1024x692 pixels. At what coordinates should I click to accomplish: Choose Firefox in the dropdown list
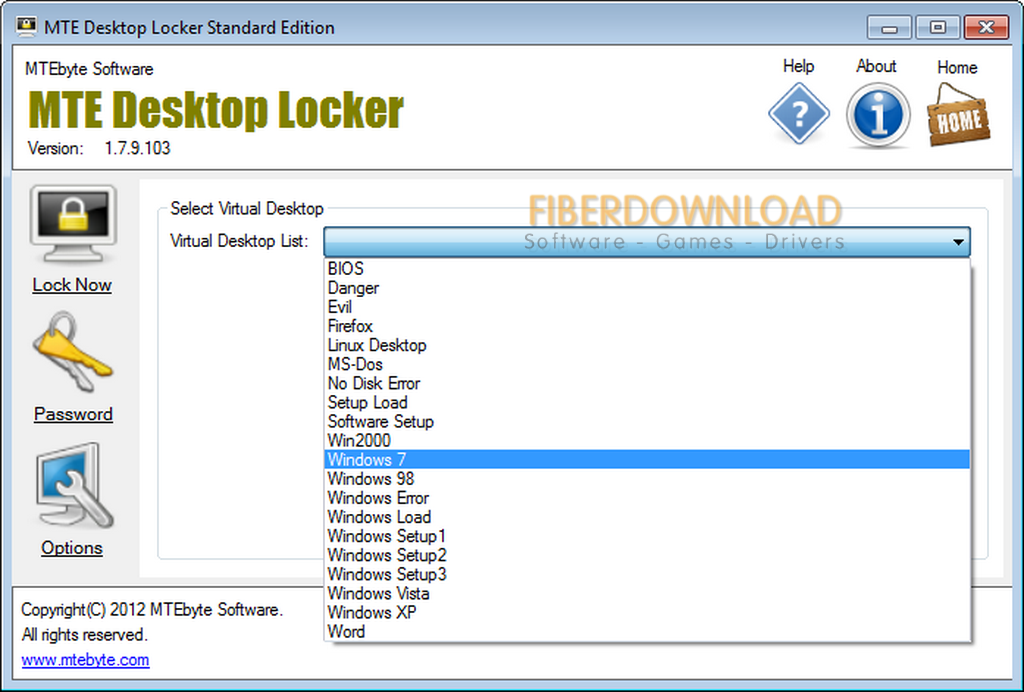[647, 326]
